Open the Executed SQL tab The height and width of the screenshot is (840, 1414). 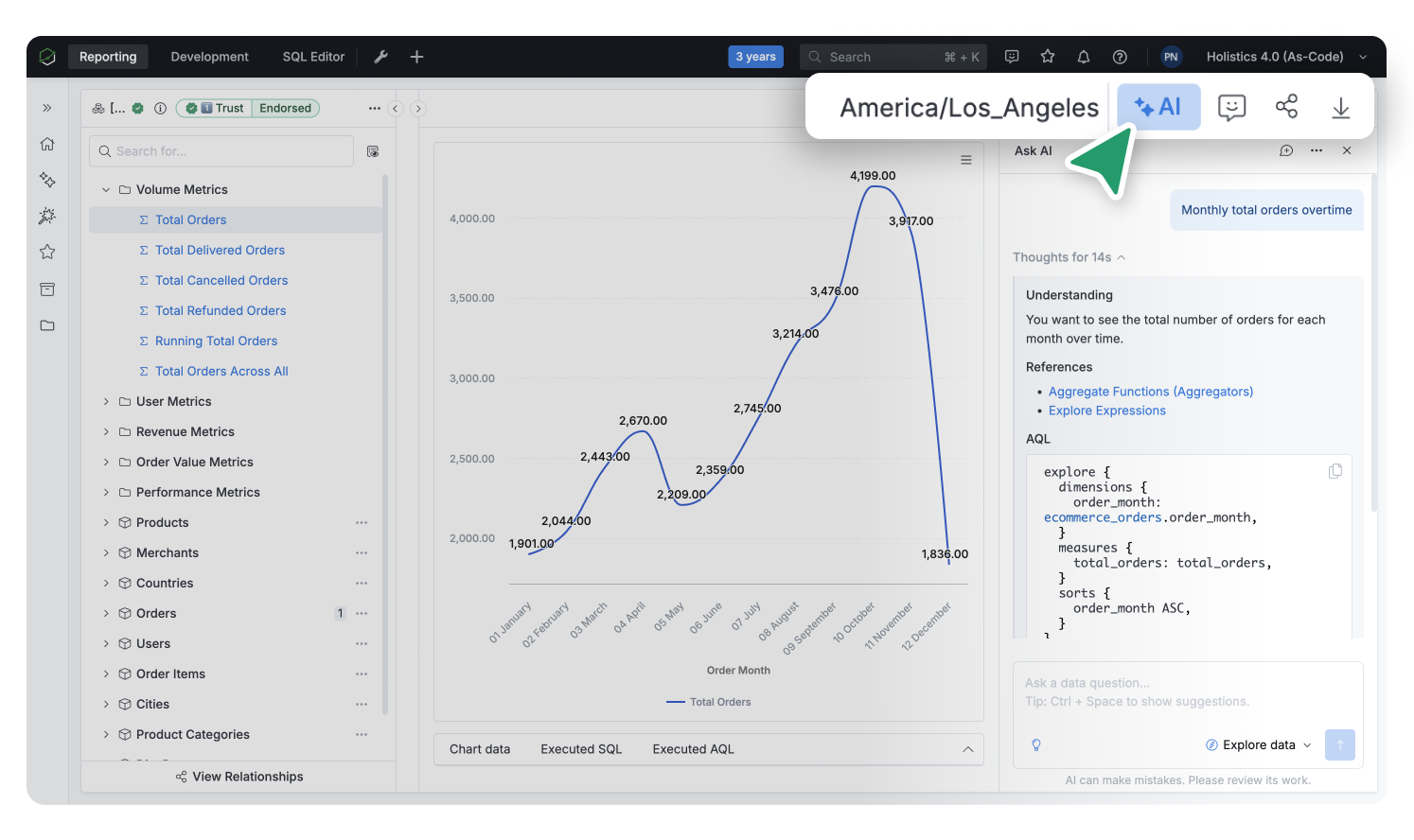581,749
